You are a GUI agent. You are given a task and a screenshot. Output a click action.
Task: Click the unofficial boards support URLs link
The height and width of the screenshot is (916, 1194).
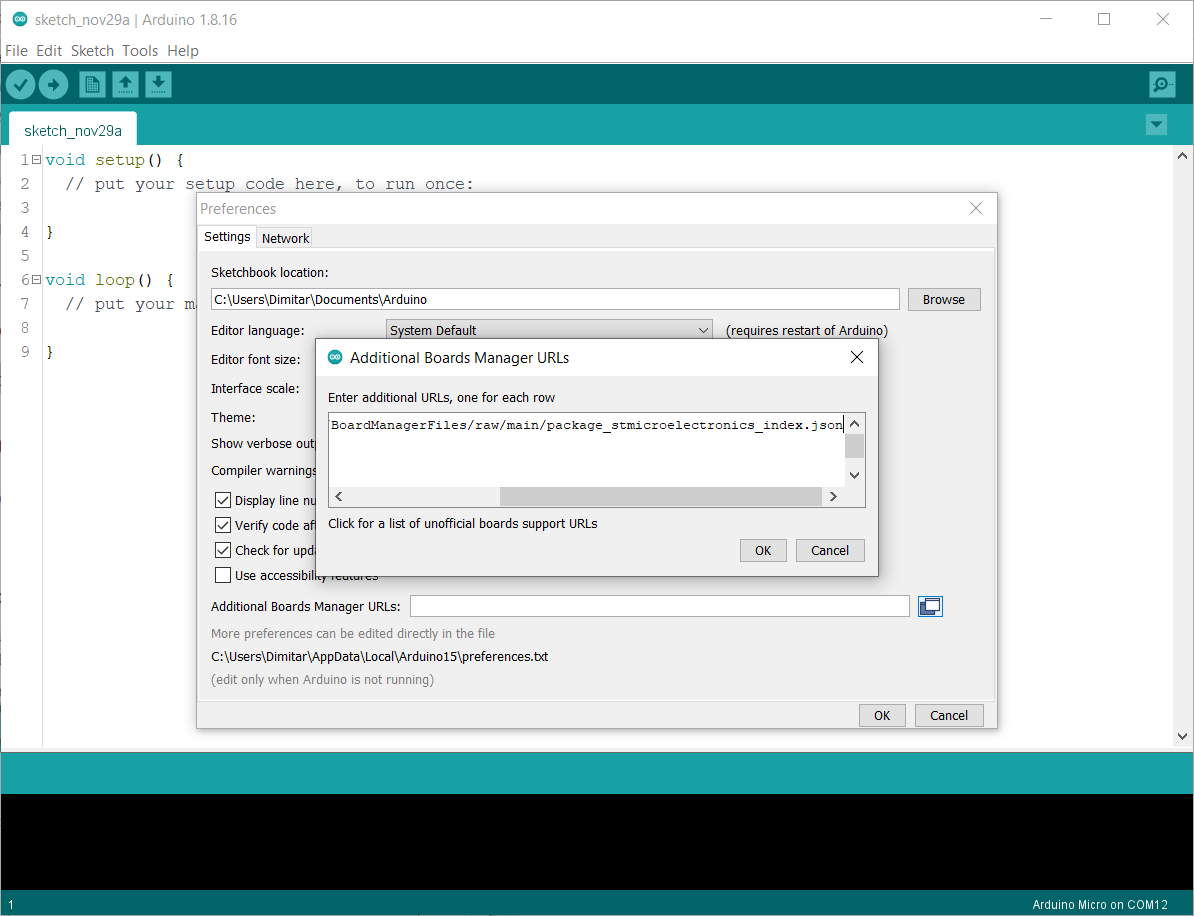(462, 524)
